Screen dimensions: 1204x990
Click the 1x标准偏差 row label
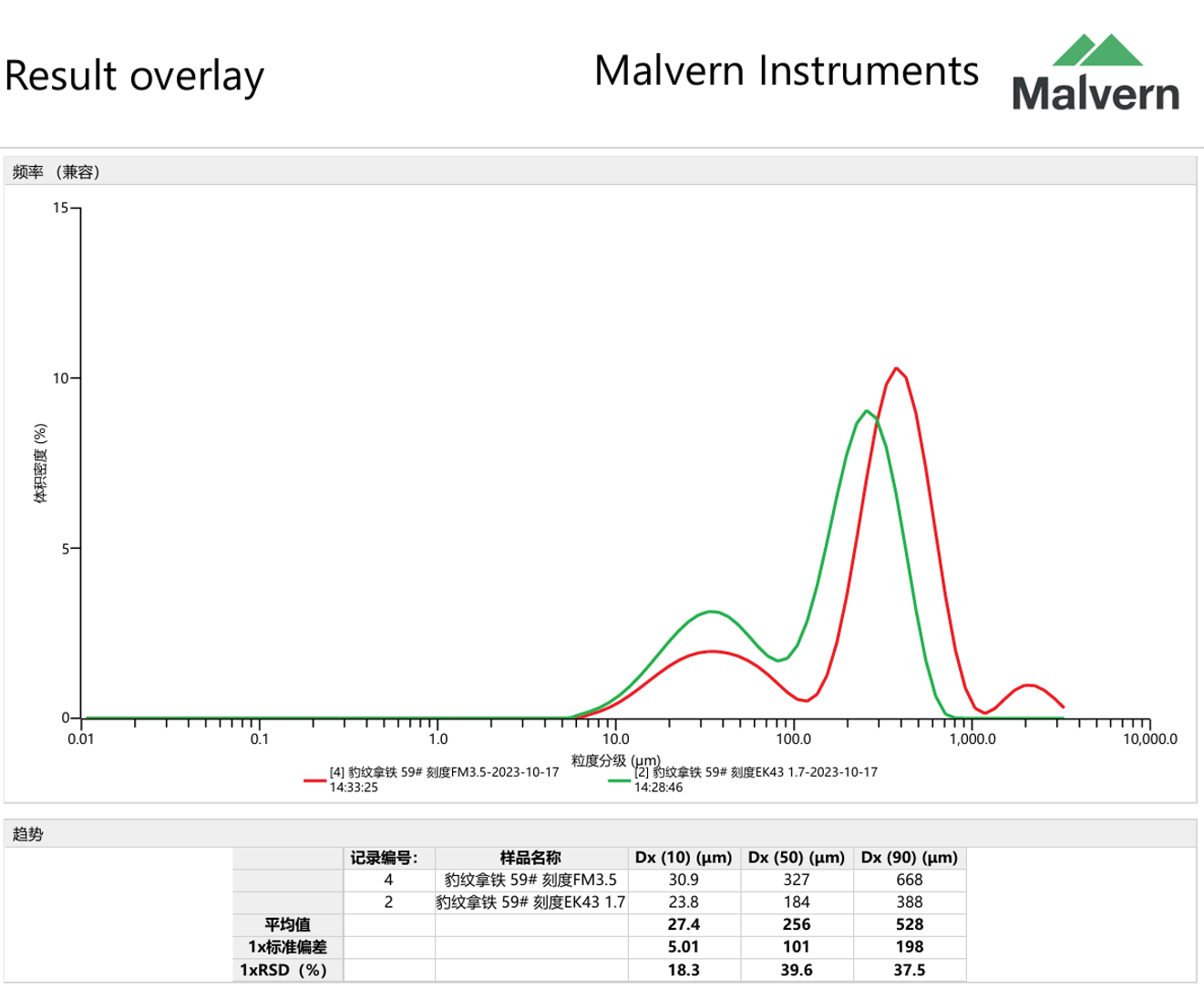click(x=288, y=947)
